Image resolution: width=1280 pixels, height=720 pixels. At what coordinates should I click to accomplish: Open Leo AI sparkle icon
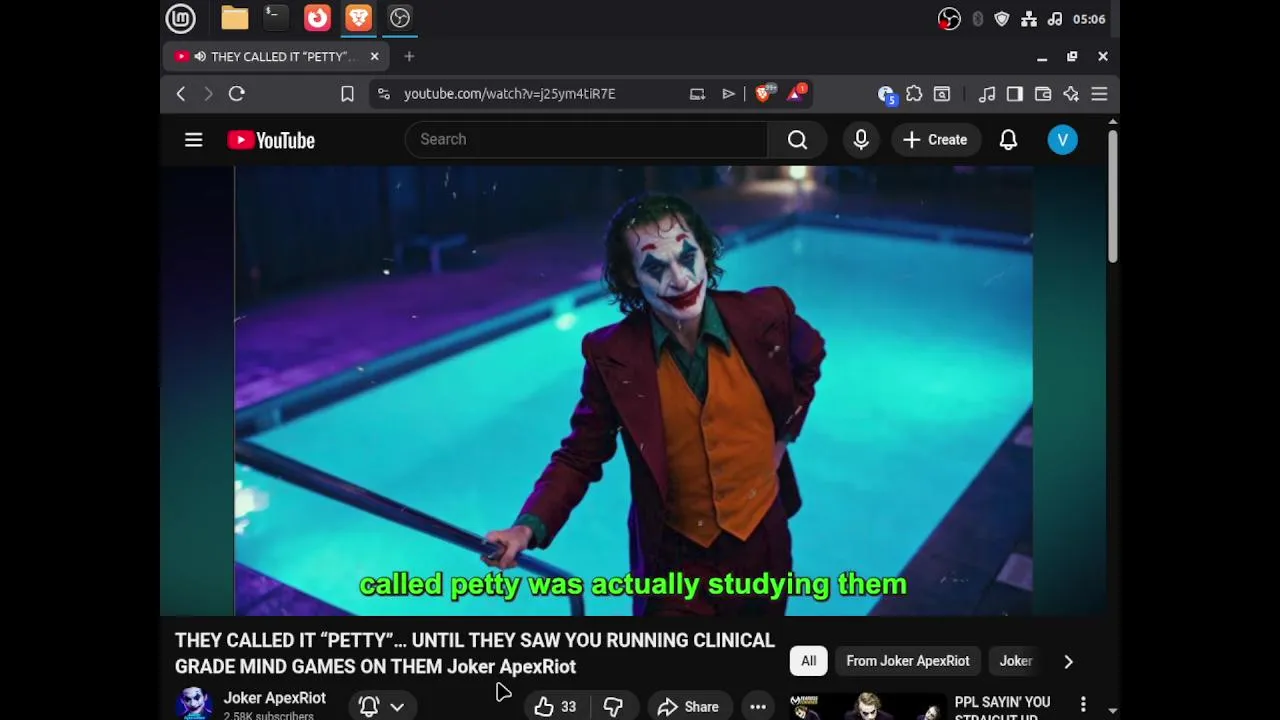(1071, 94)
